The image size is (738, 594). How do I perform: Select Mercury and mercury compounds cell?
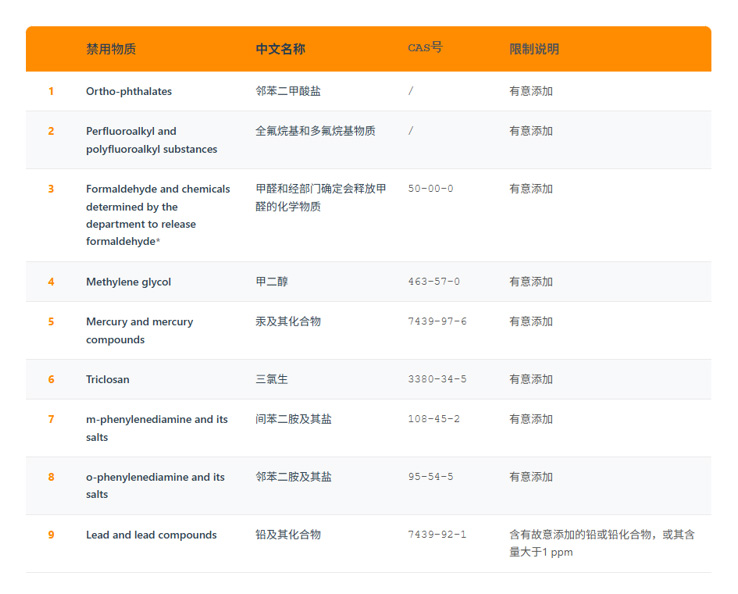pos(139,331)
